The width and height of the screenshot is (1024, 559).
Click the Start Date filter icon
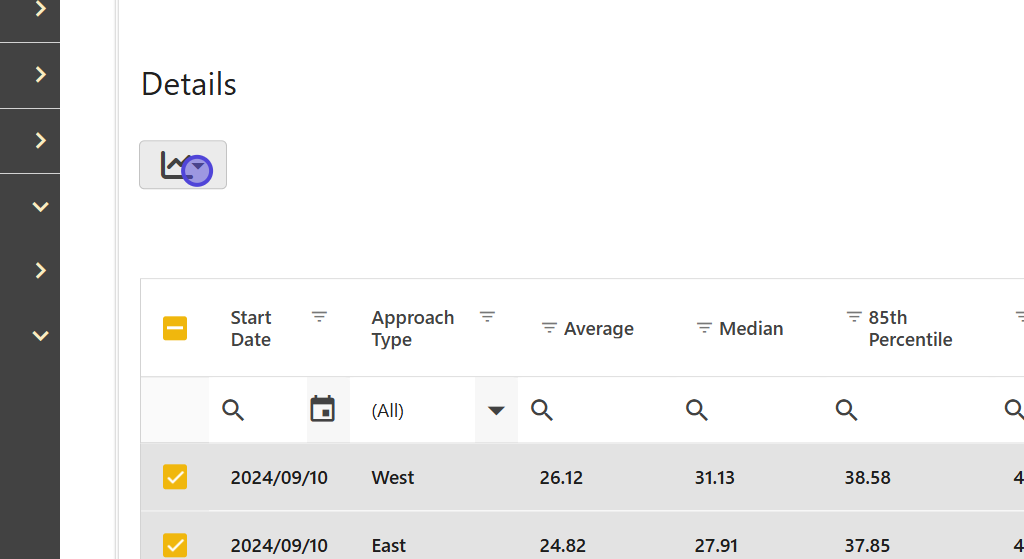pyautogui.click(x=319, y=317)
